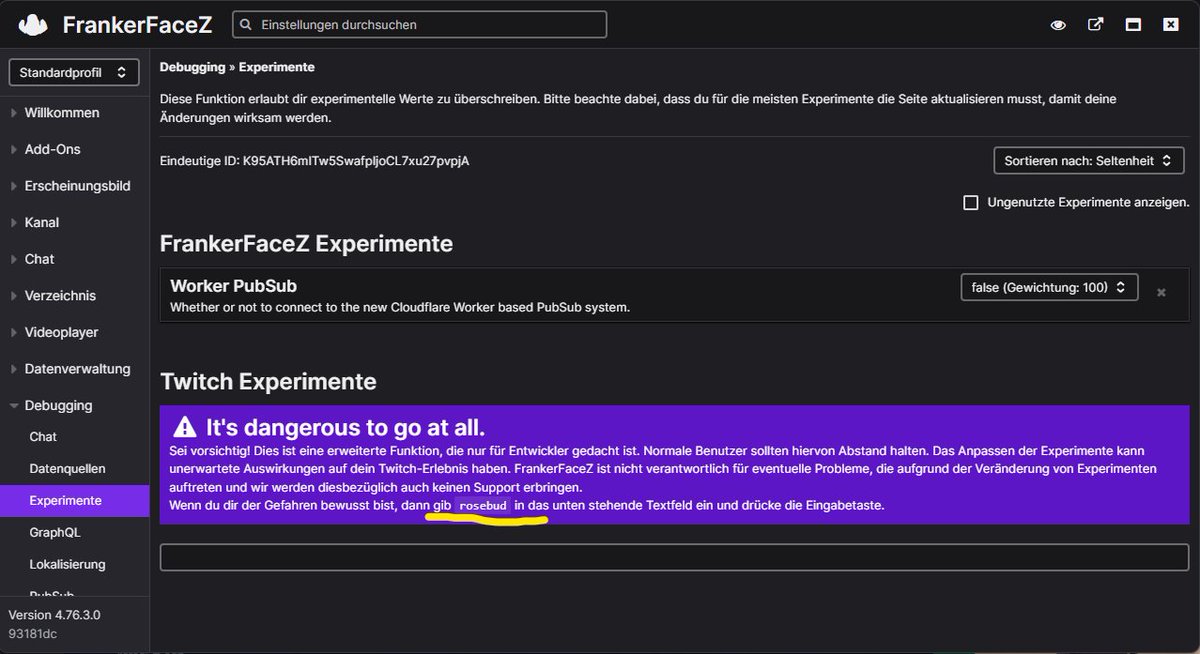
Task: Click the rosebud code word
Action: pos(484,506)
